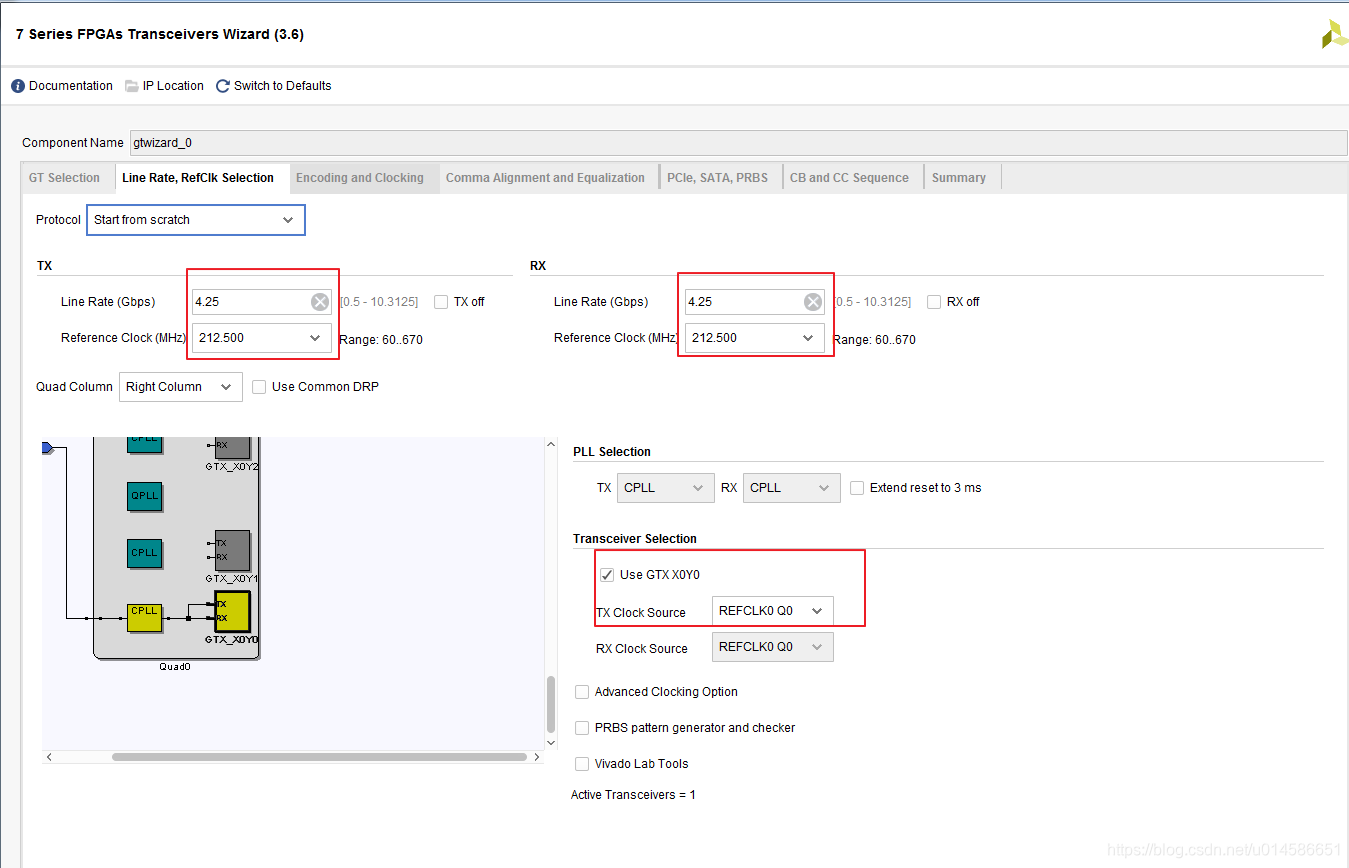
Task: Click the Documentation link
Action: click(x=71, y=86)
